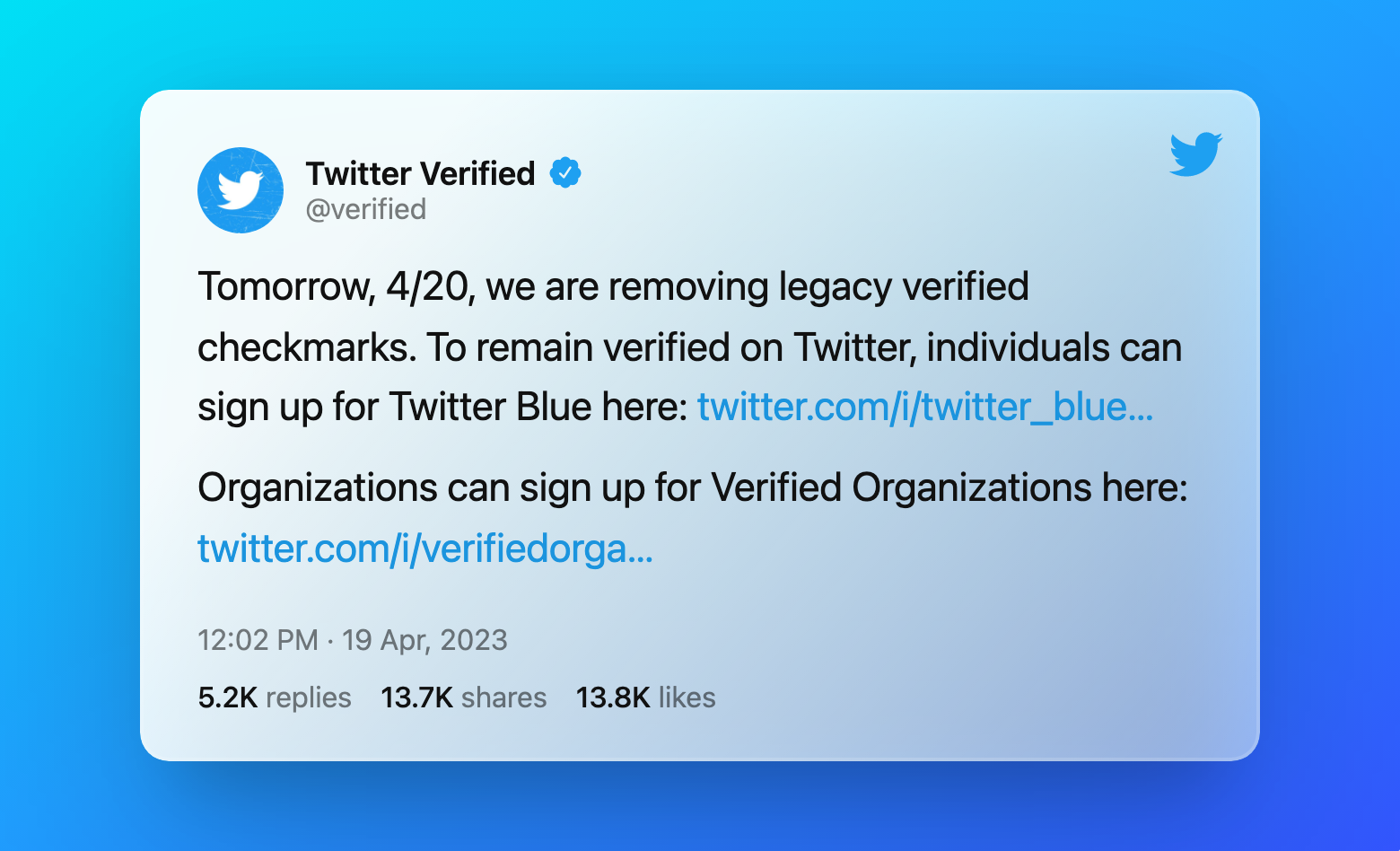Click the blue verified checkmark badge
Screen dimensions: 1400x851
point(565,172)
